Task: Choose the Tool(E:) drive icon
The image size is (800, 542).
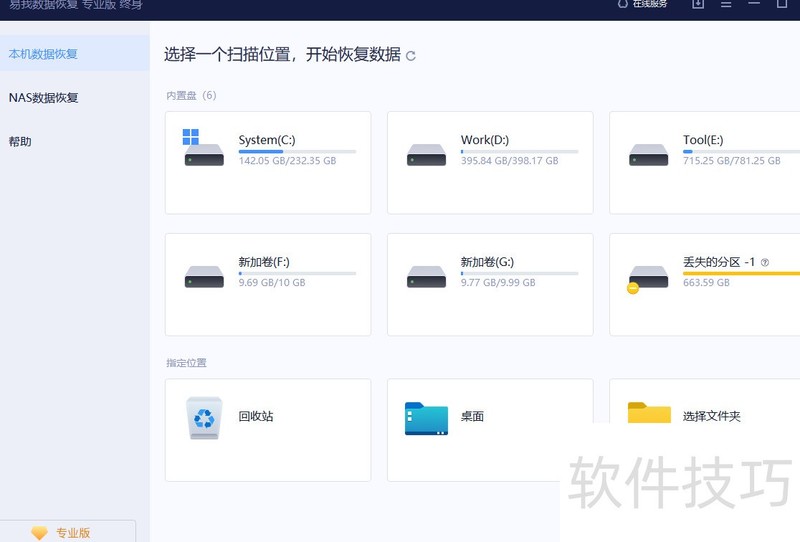Action: [648, 154]
